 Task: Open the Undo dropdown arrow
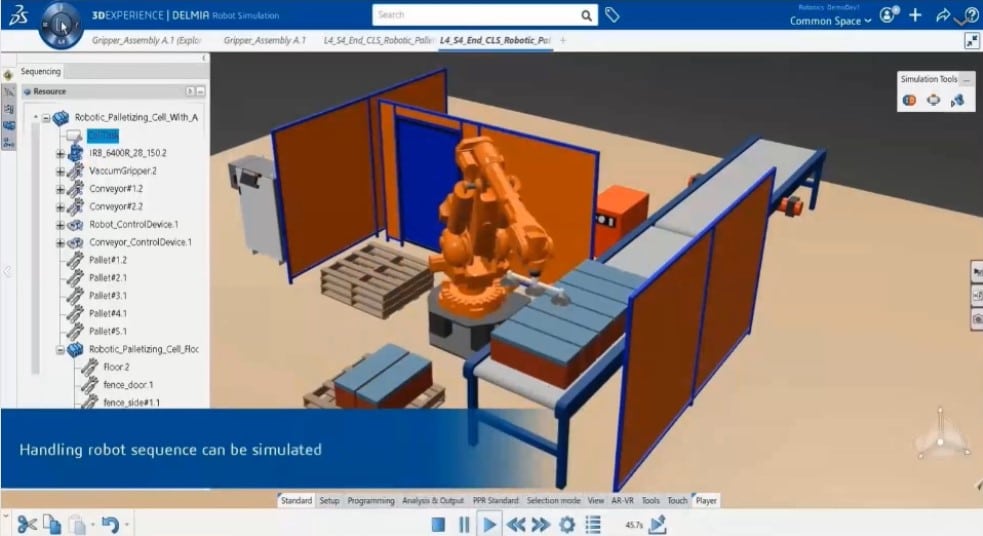127,525
